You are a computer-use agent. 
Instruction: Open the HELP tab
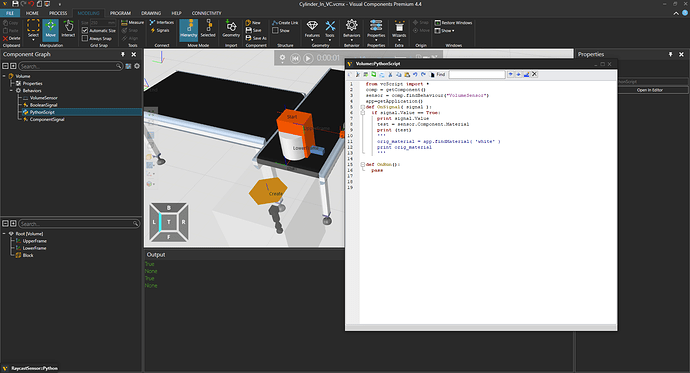point(176,13)
